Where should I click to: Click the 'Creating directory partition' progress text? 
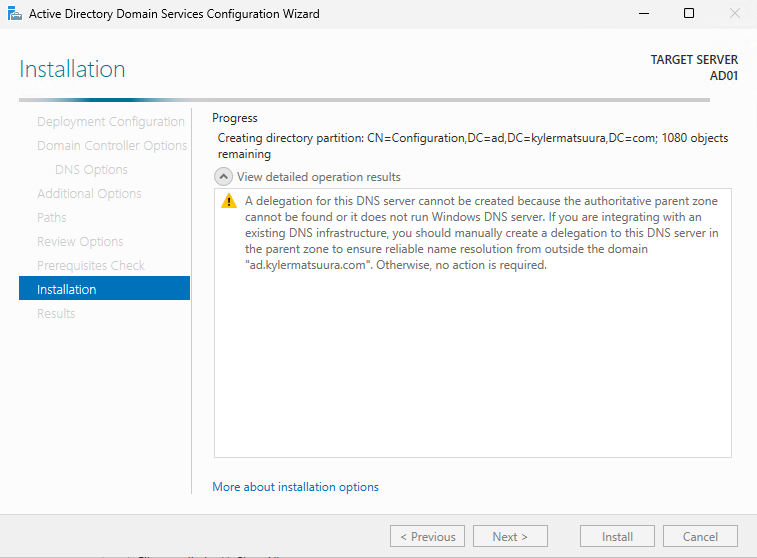[x=473, y=146]
